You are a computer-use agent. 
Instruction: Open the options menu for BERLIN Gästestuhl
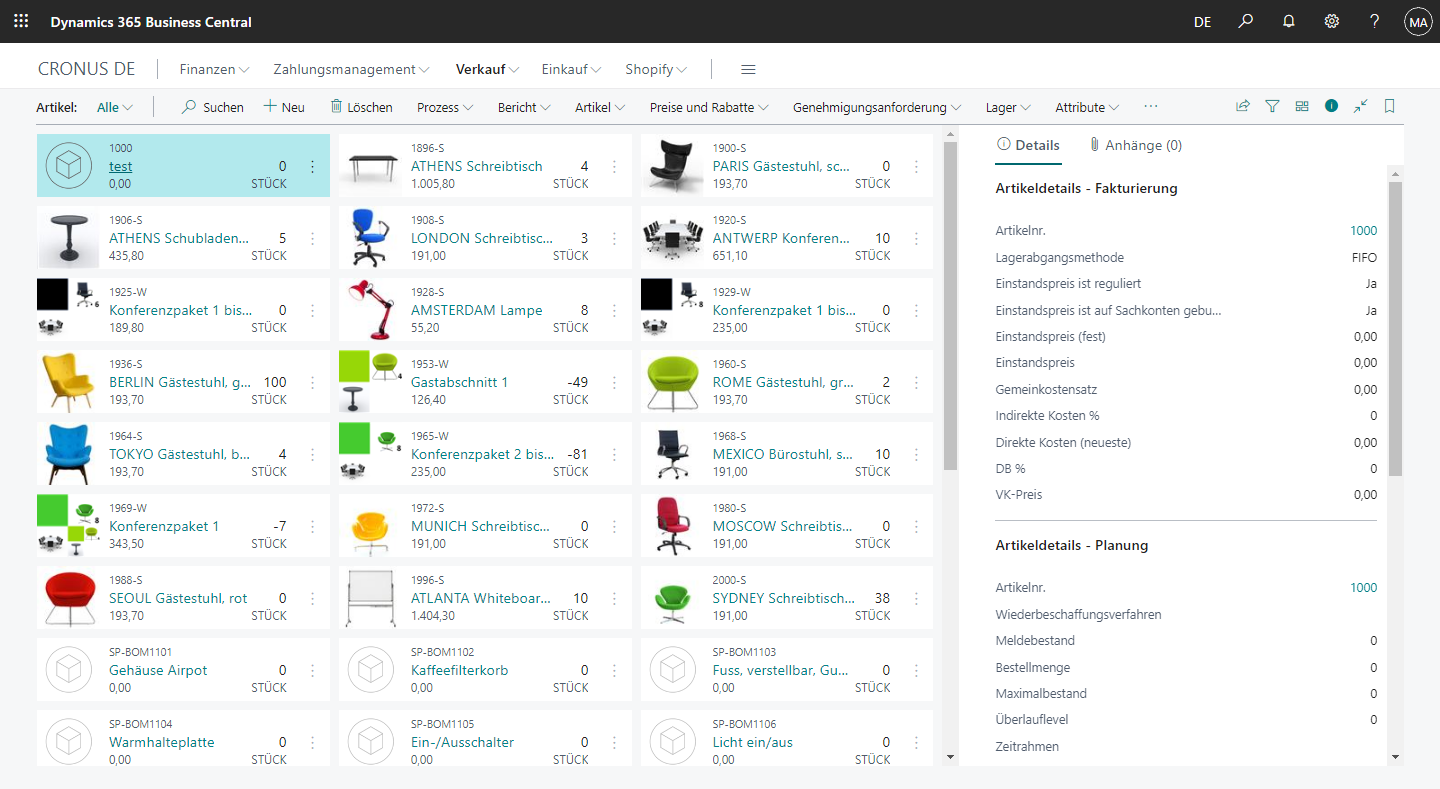point(312,383)
